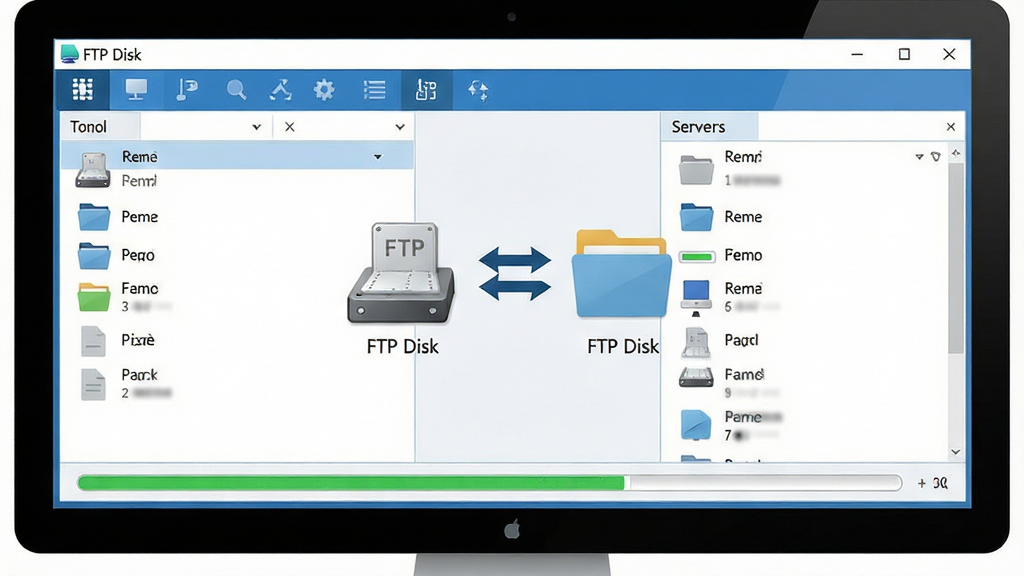This screenshot has width=1024, height=576.
Task: Open the blue Reme folder in Servers
Action: [696, 217]
